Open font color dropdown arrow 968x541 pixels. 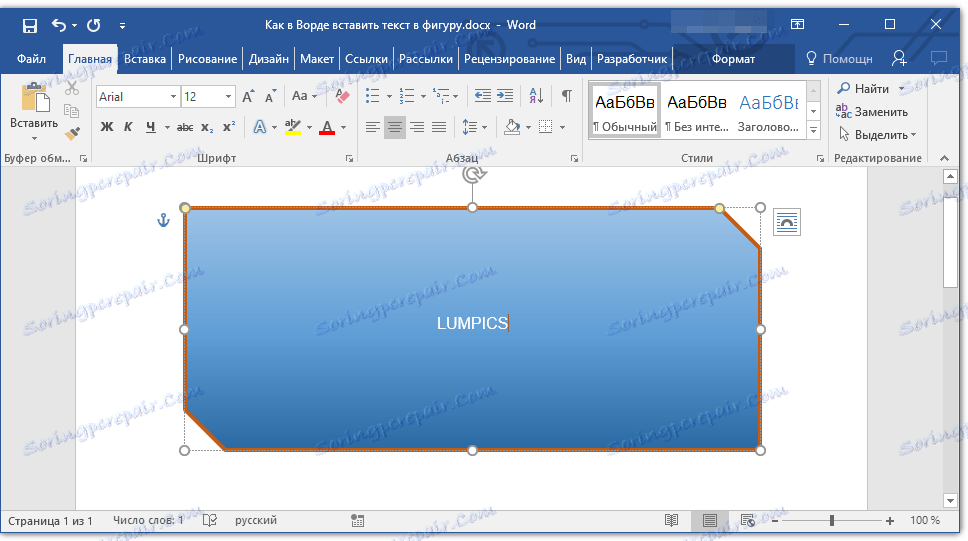pyautogui.click(x=343, y=128)
